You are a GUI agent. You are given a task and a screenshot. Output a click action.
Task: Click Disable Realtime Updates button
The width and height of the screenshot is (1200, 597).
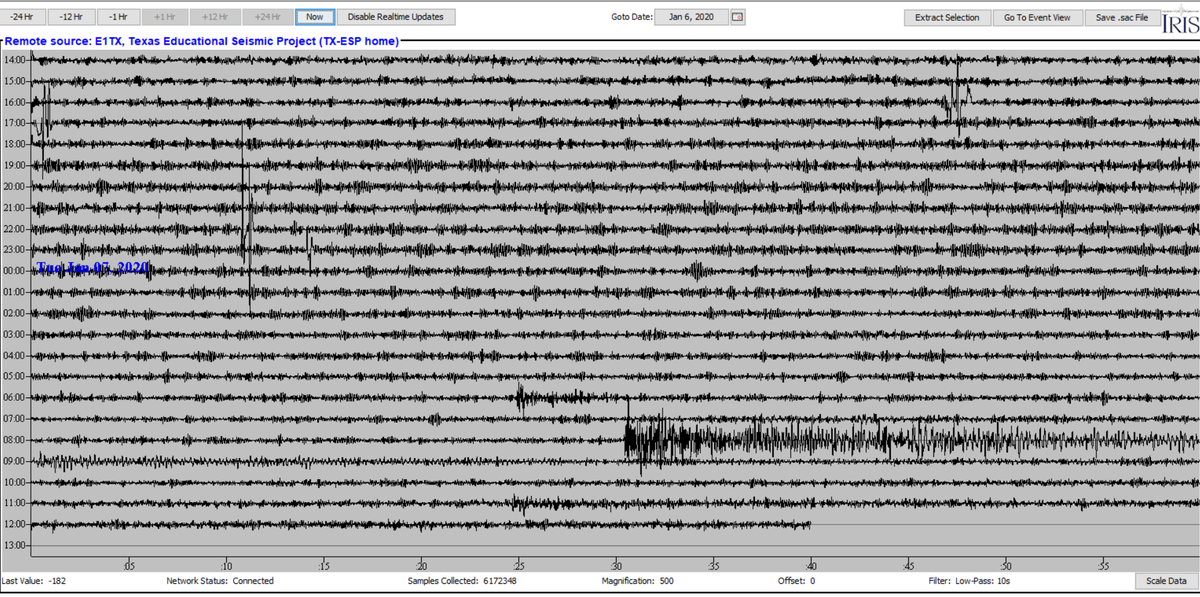click(396, 17)
